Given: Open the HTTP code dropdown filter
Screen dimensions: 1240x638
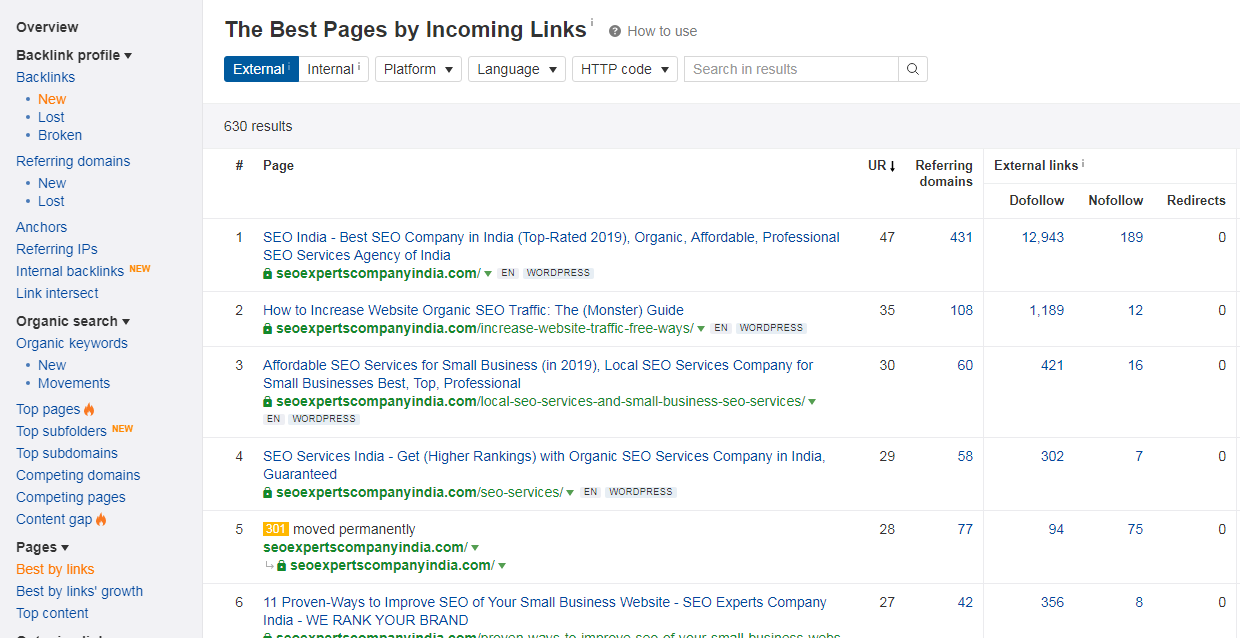Looking at the screenshot, I should (x=625, y=69).
